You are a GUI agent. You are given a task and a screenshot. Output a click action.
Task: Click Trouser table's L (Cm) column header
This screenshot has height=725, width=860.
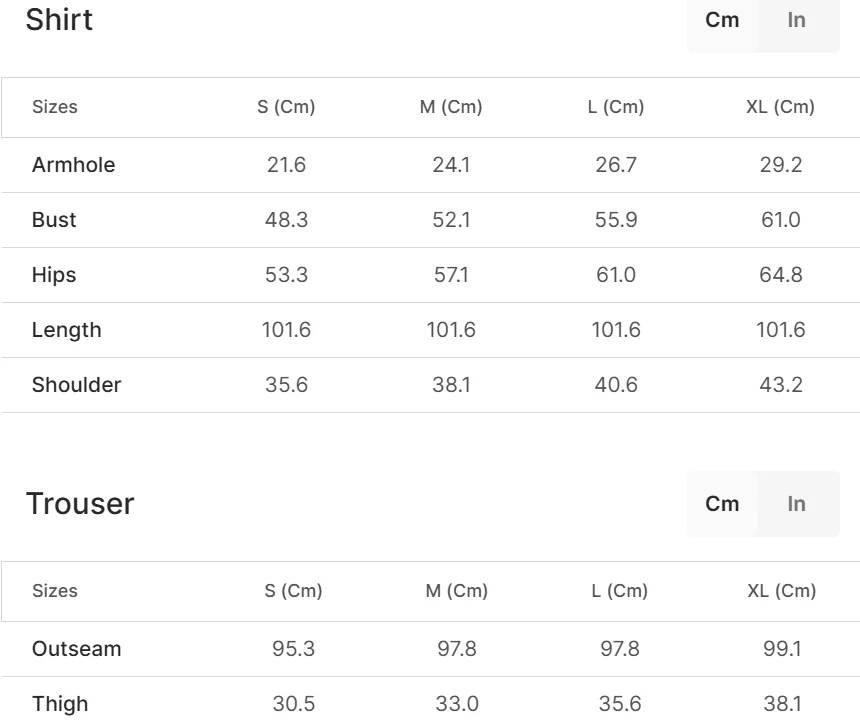click(619, 591)
